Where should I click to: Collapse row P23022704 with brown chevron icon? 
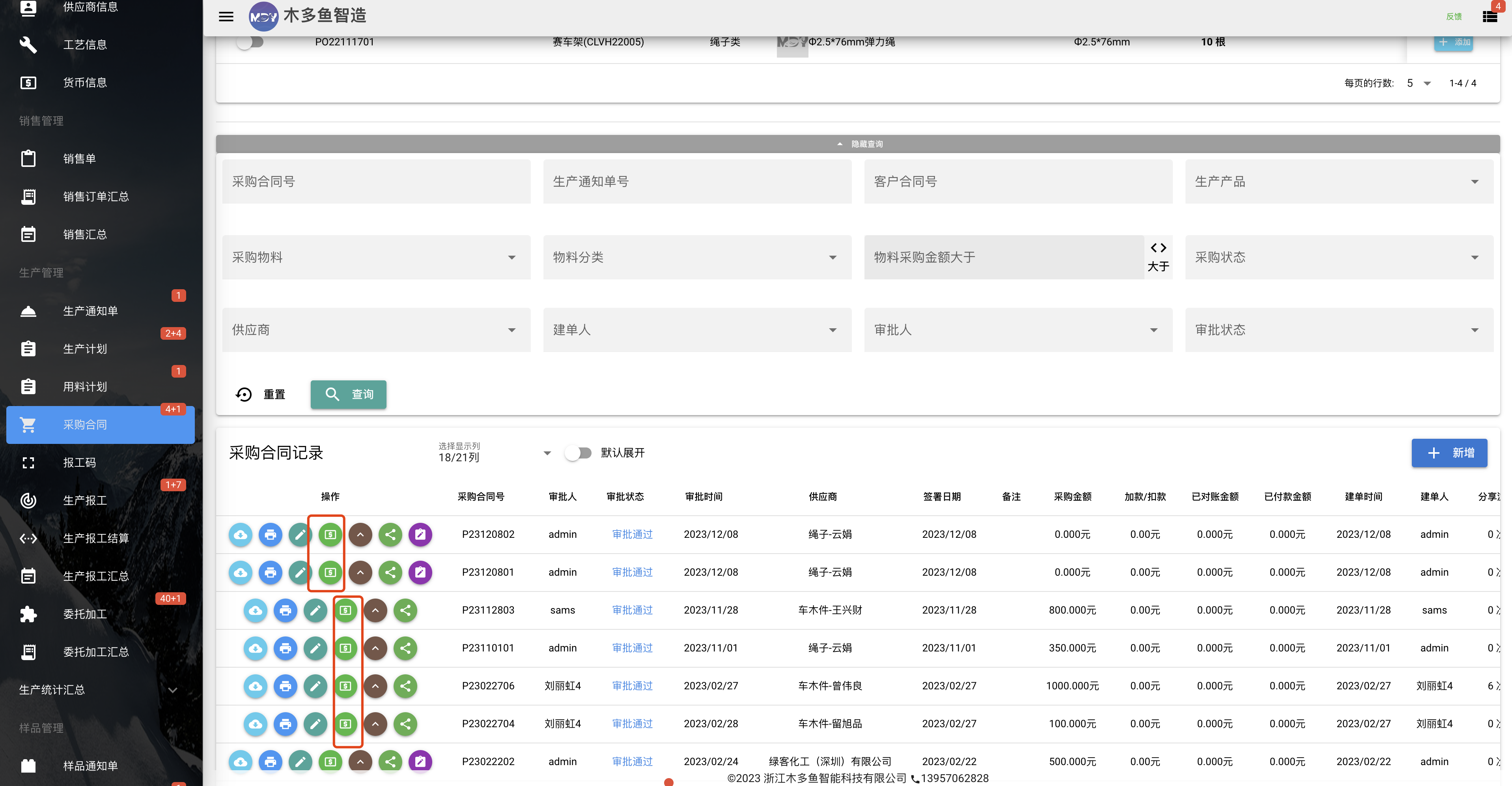coord(376,724)
